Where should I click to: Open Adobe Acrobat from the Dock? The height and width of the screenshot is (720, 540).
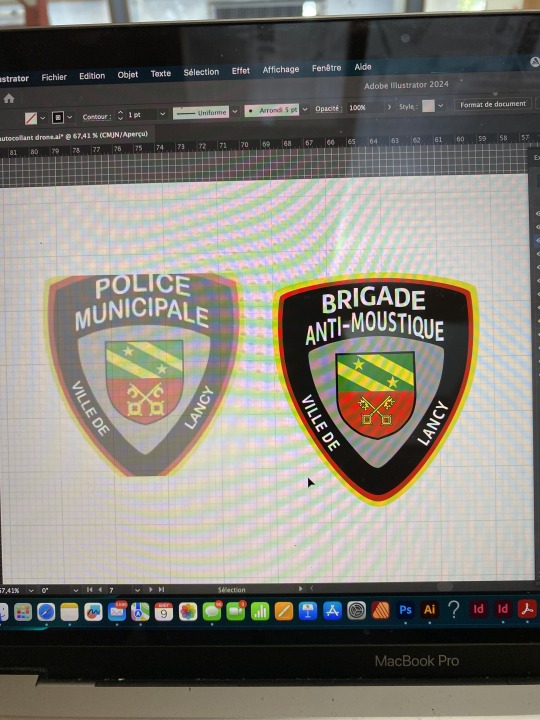tap(527, 608)
